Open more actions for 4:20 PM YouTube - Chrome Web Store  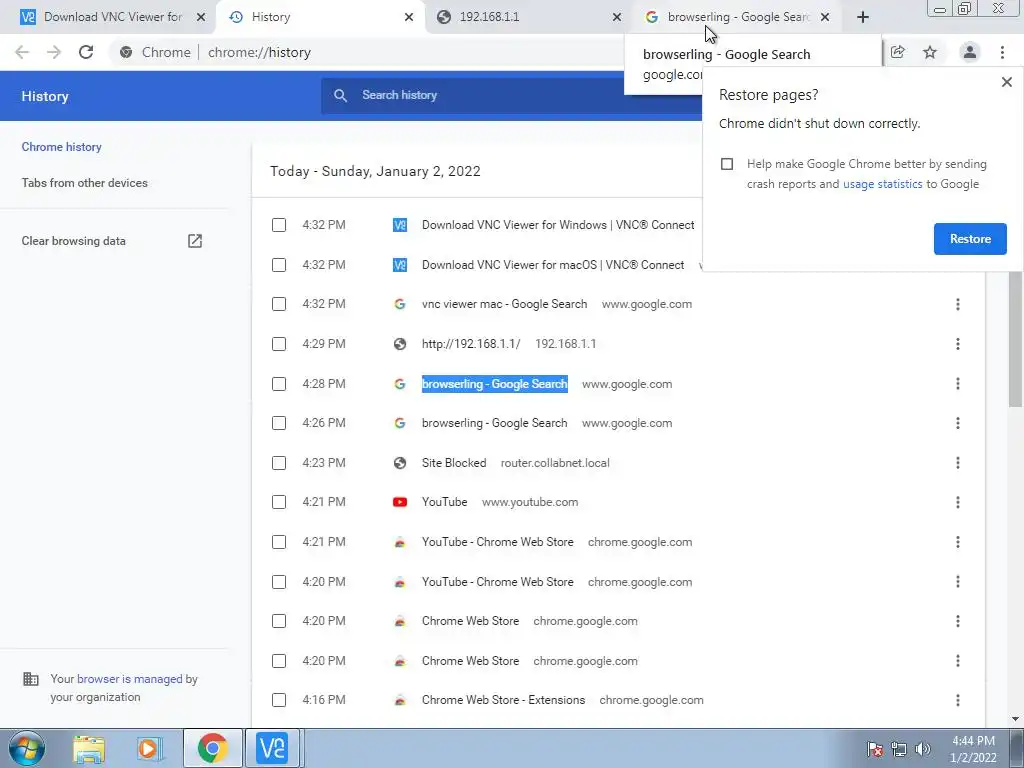tap(957, 582)
